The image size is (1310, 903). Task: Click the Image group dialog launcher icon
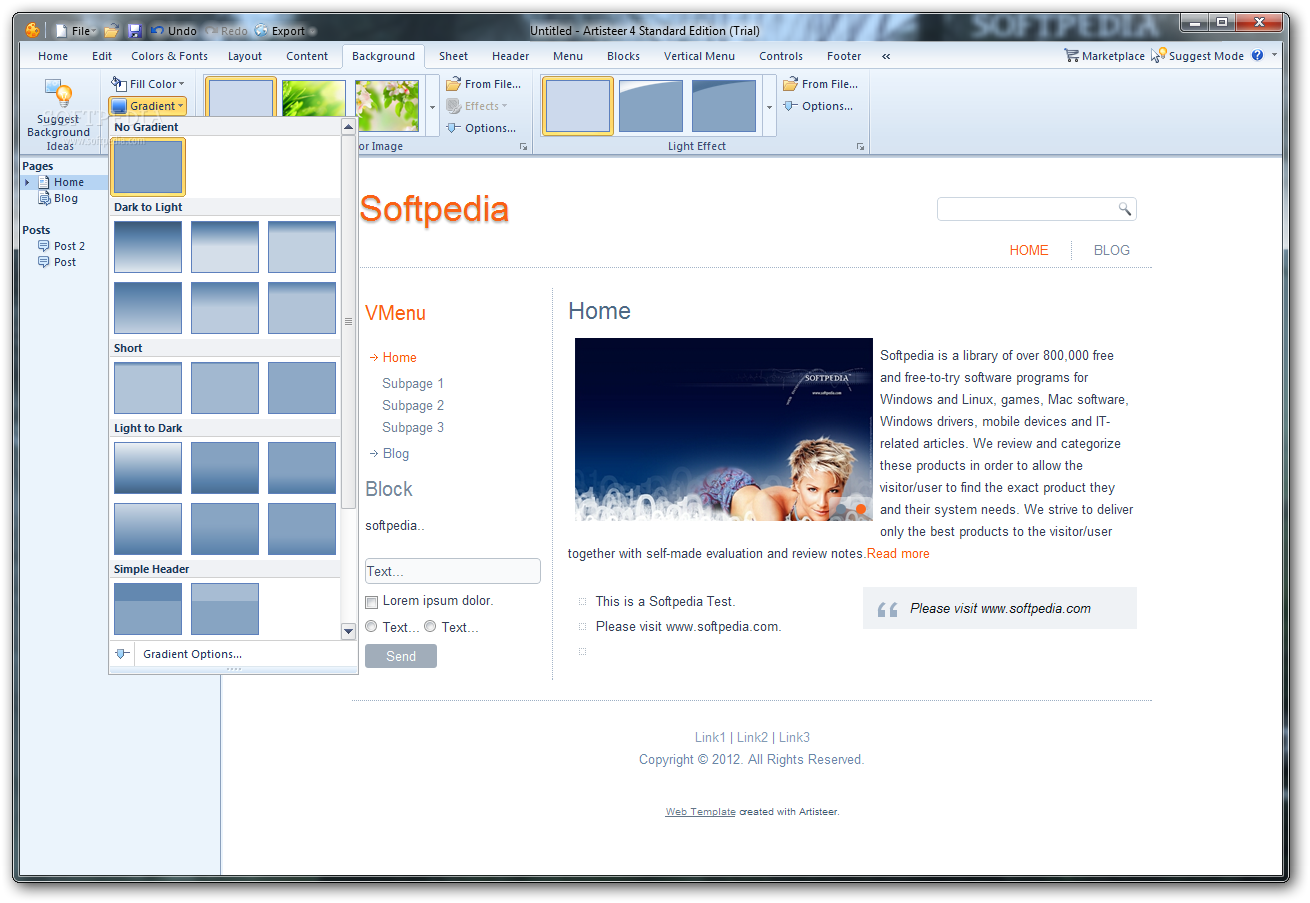[523, 147]
